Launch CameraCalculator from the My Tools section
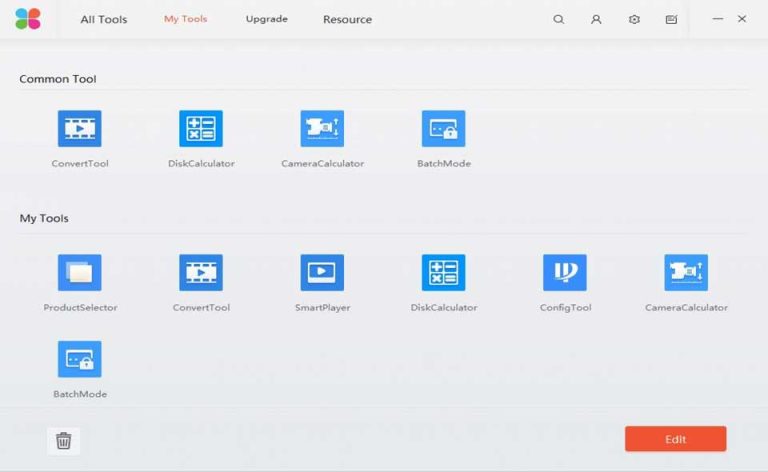 pyautogui.click(x=686, y=273)
